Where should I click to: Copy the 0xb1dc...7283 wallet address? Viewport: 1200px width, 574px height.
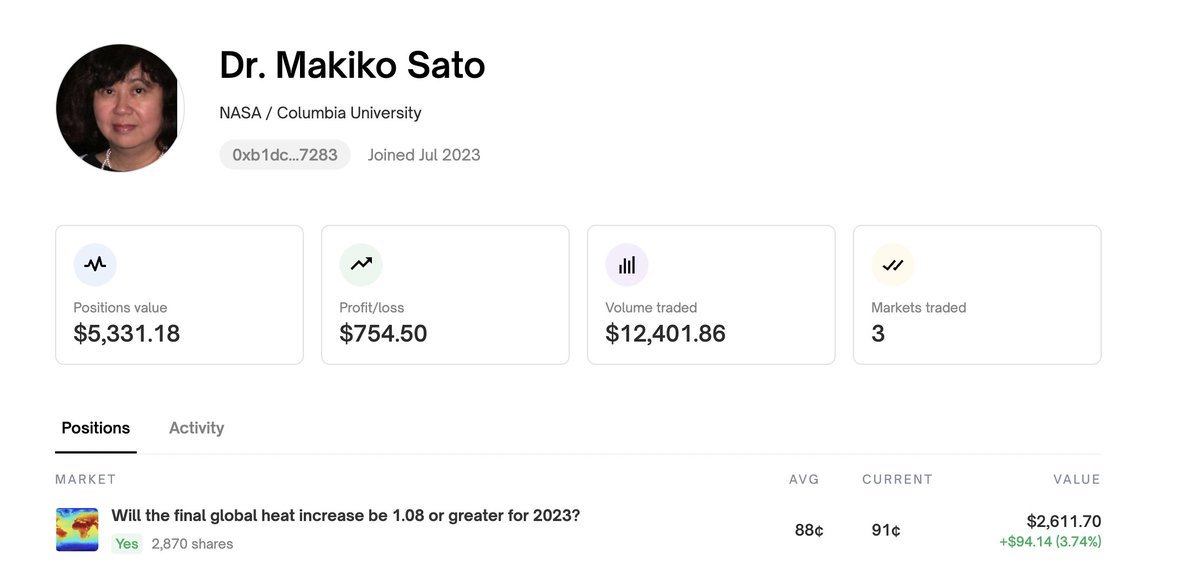click(x=285, y=155)
